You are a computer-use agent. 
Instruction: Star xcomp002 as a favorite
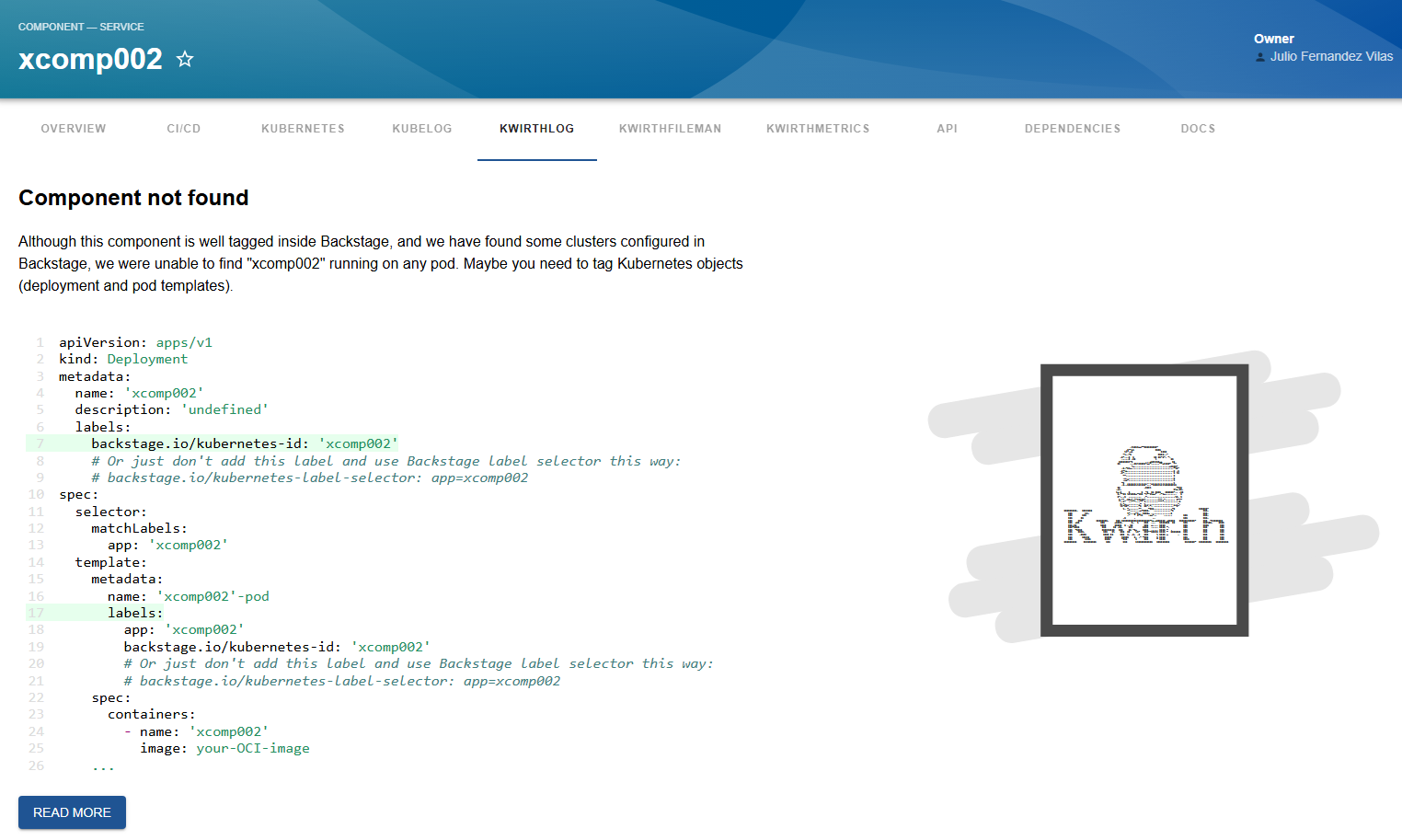(x=185, y=59)
